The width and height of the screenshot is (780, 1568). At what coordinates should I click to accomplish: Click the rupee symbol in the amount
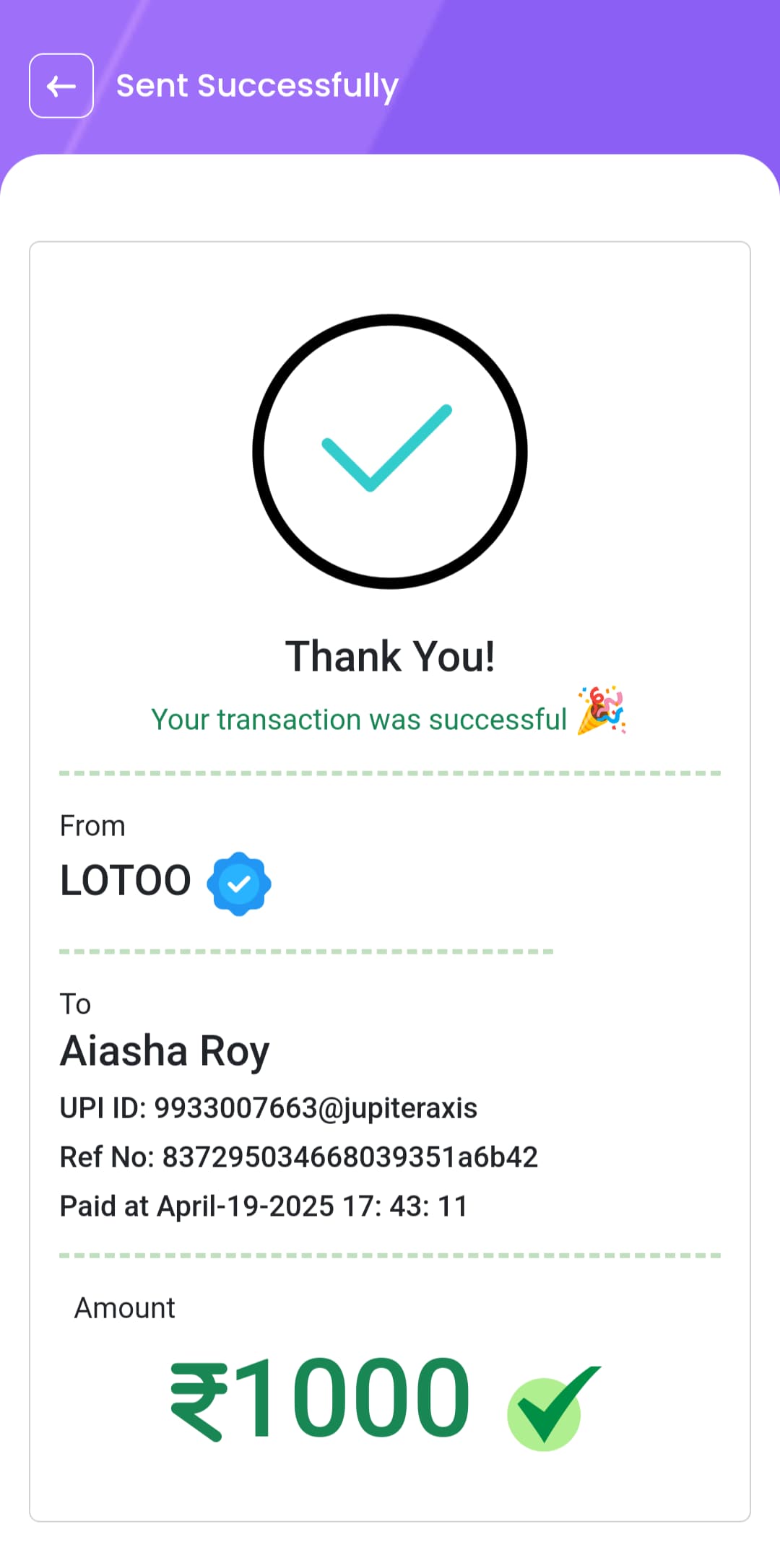click(x=199, y=1401)
